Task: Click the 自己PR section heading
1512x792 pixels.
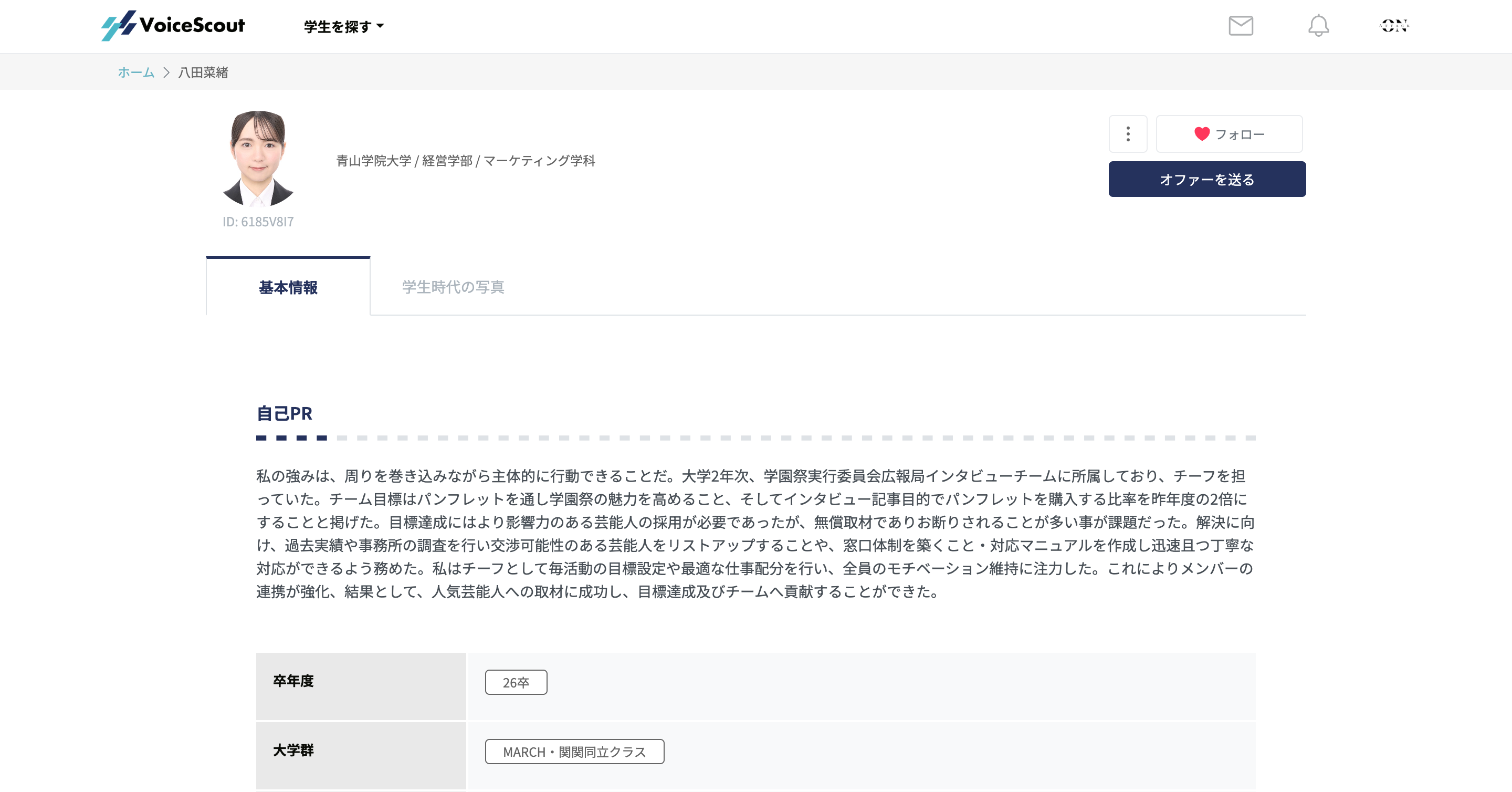Action: [284, 413]
